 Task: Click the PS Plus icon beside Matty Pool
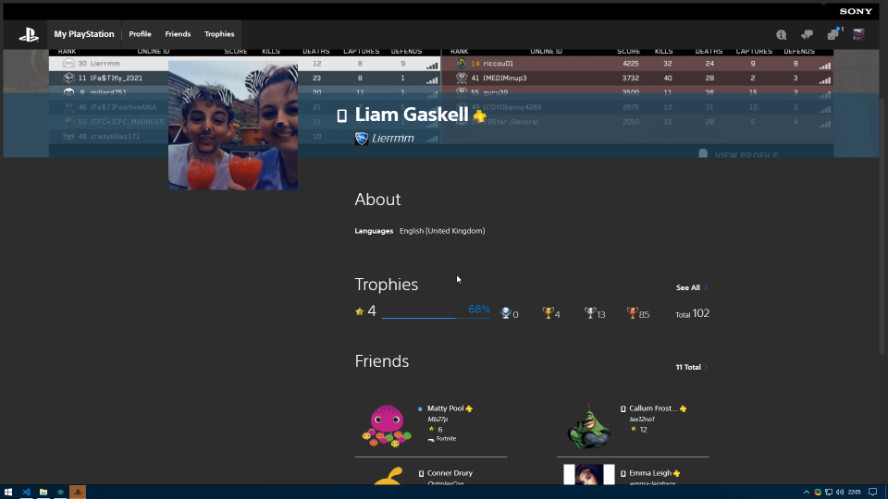[469, 409]
